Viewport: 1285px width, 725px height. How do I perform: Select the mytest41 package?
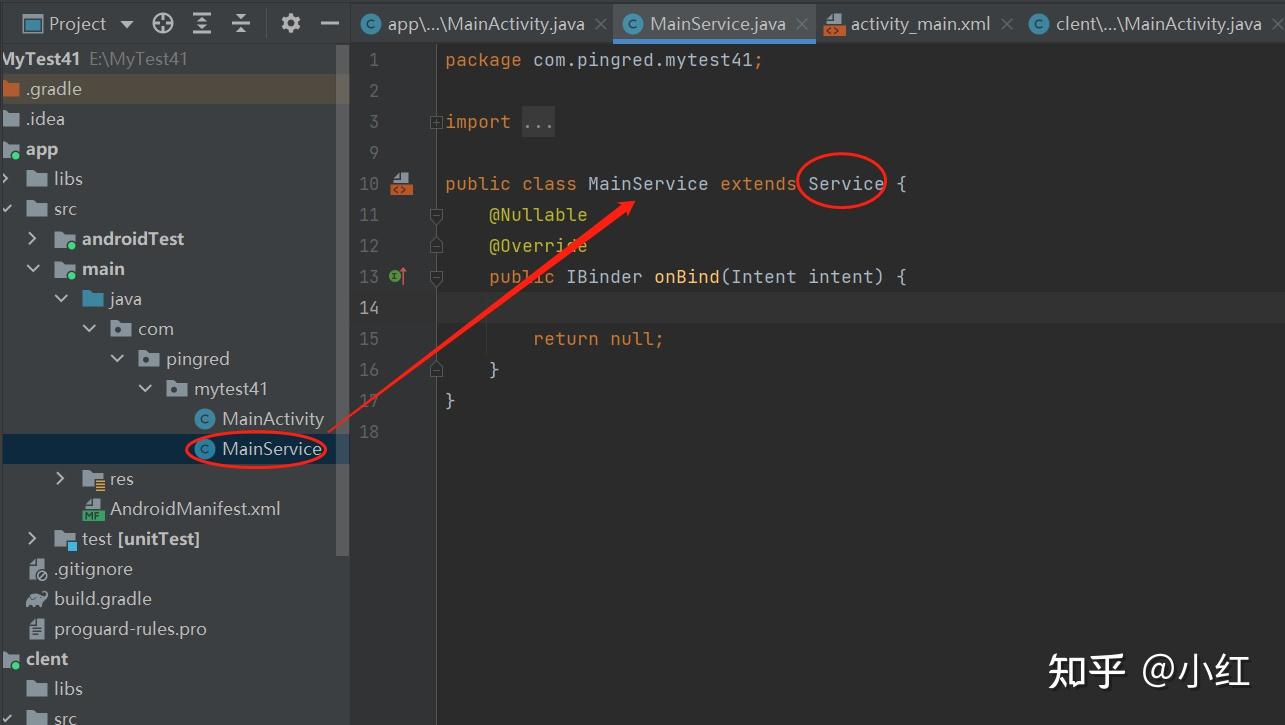230,389
